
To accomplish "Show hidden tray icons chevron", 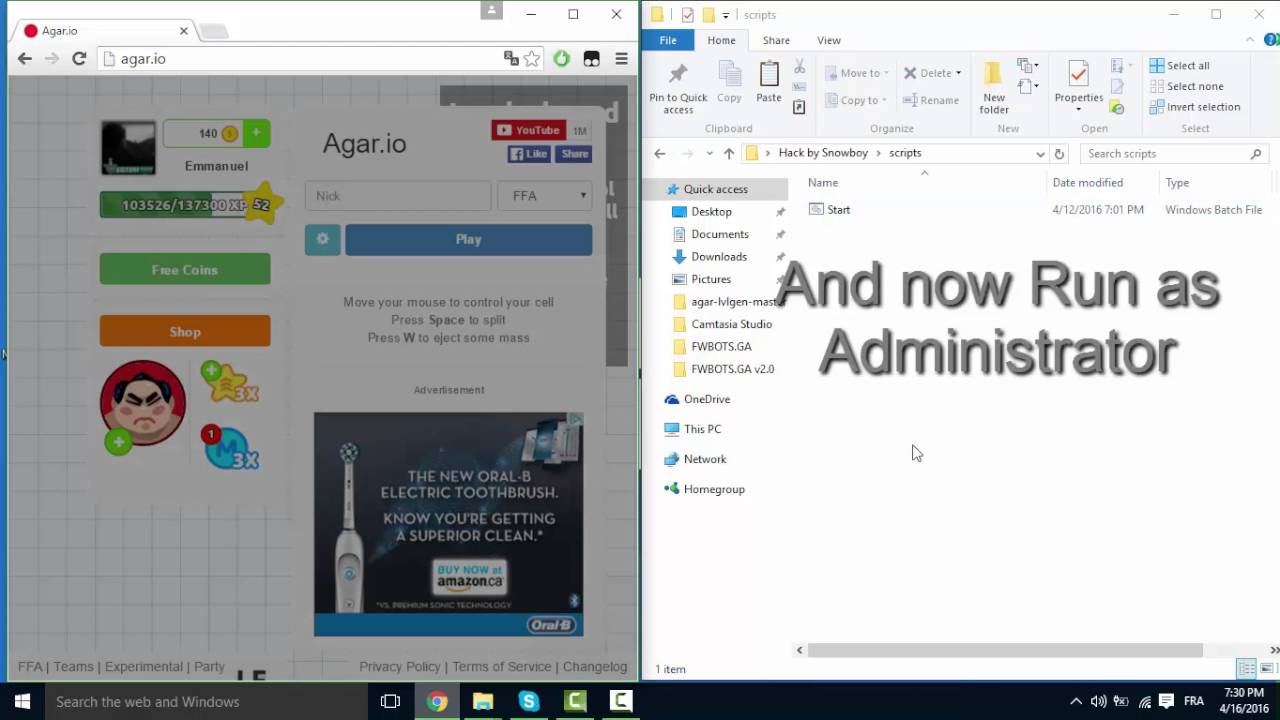I will [1076, 701].
